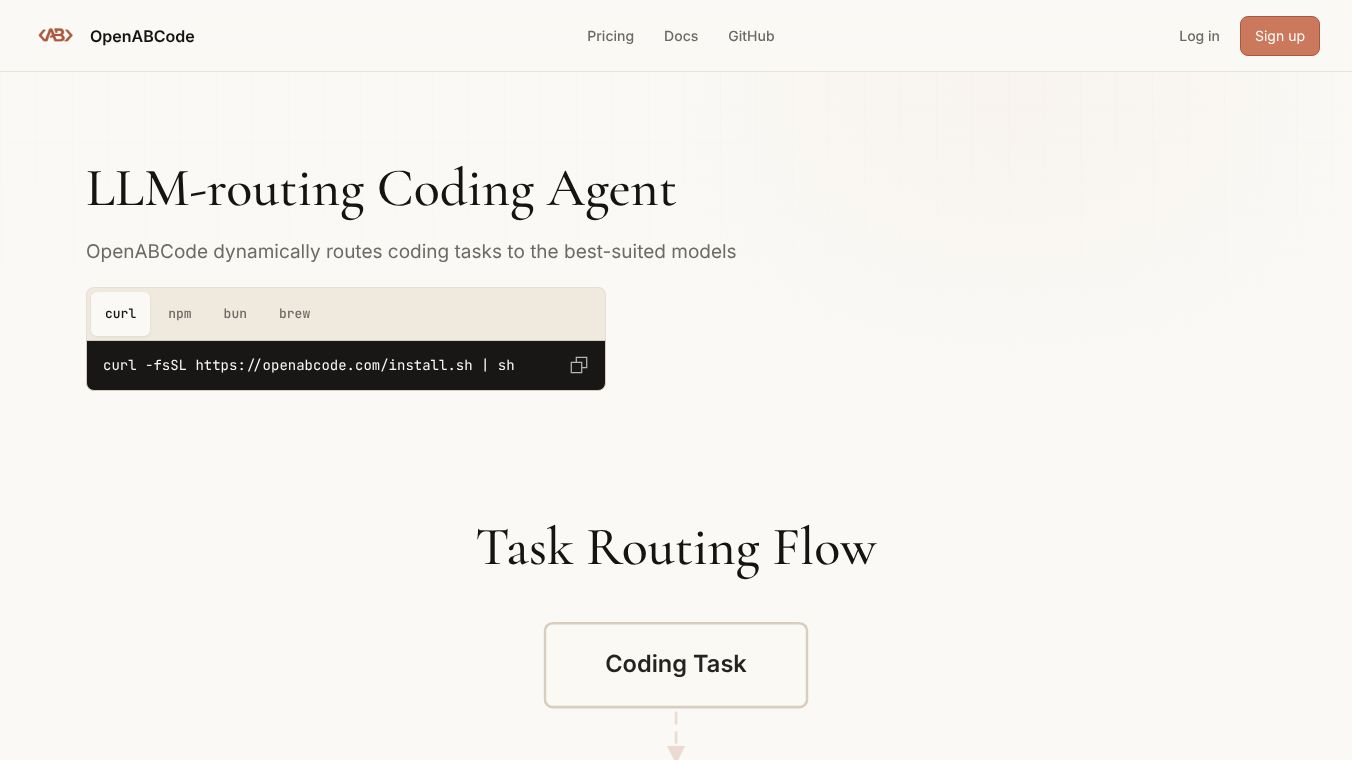Click the Task Routing Flow heading
Image resolution: width=1352 pixels, height=760 pixels.
676,549
